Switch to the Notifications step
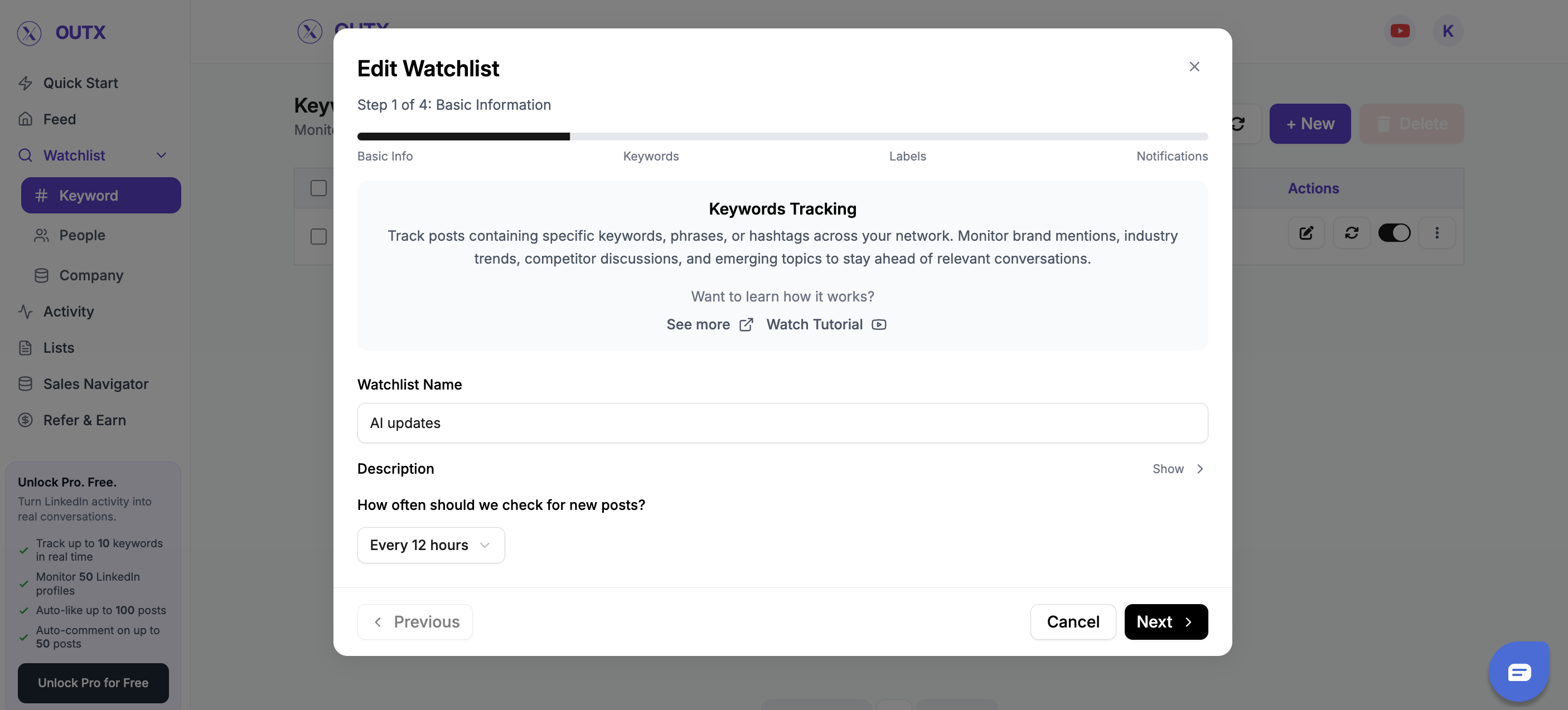Image resolution: width=1568 pixels, height=710 pixels. pyautogui.click(x=1172, y=155)
